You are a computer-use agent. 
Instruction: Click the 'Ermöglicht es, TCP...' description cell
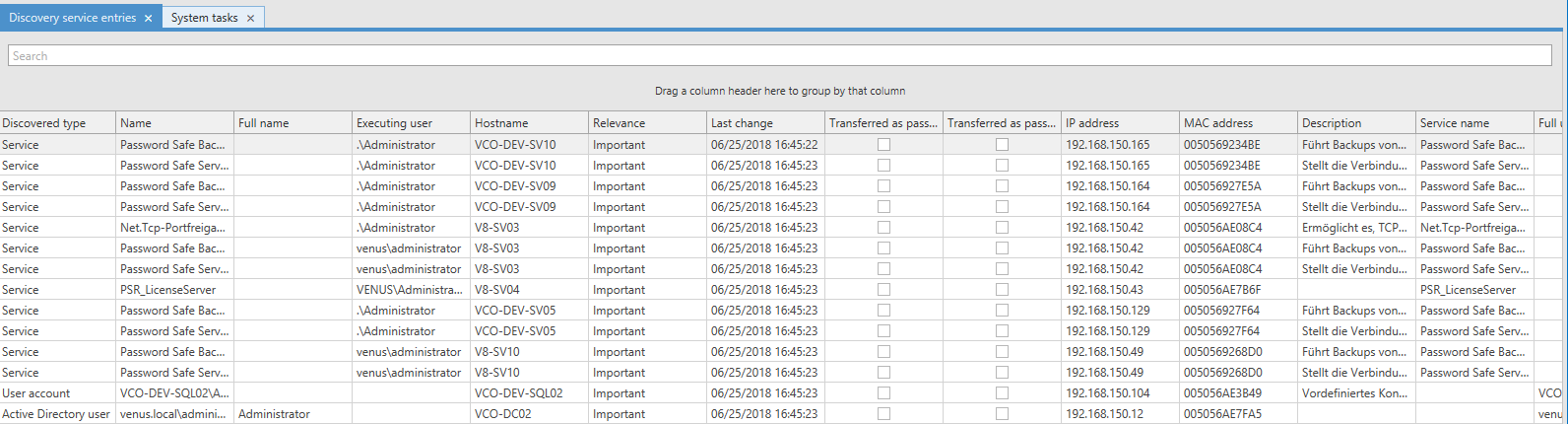click(1354, 228)
